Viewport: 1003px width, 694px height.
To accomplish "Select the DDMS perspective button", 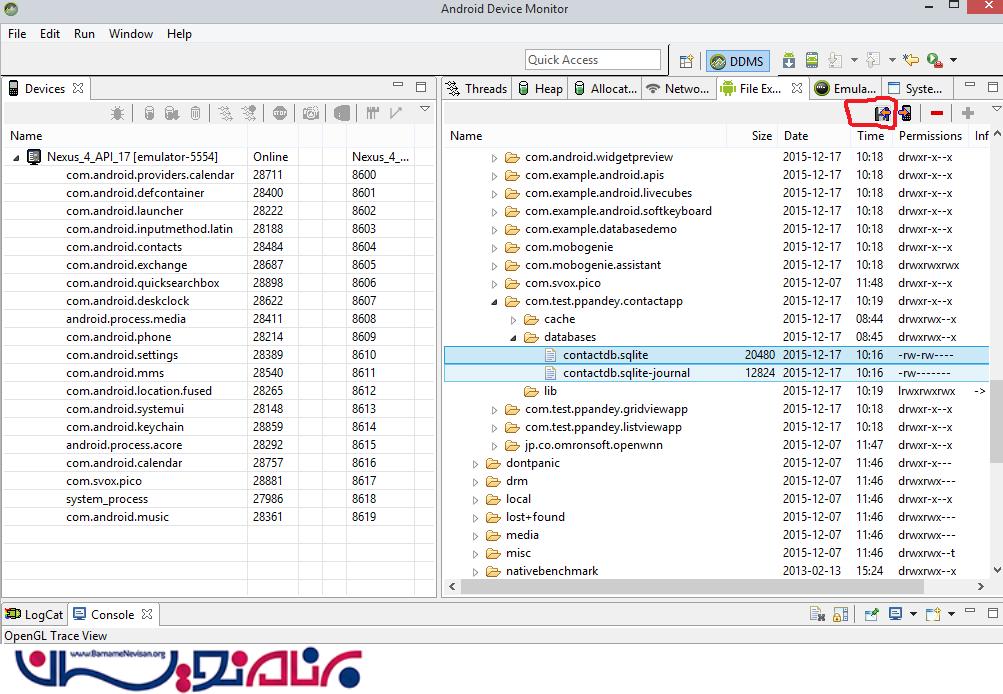I will pos(736,61).
